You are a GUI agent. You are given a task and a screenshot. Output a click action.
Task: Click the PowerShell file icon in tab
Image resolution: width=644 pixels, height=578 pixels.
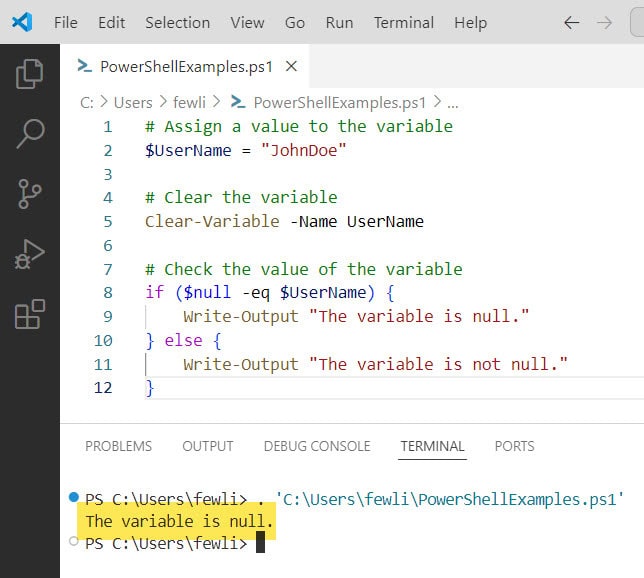click(x=85, y=66)
